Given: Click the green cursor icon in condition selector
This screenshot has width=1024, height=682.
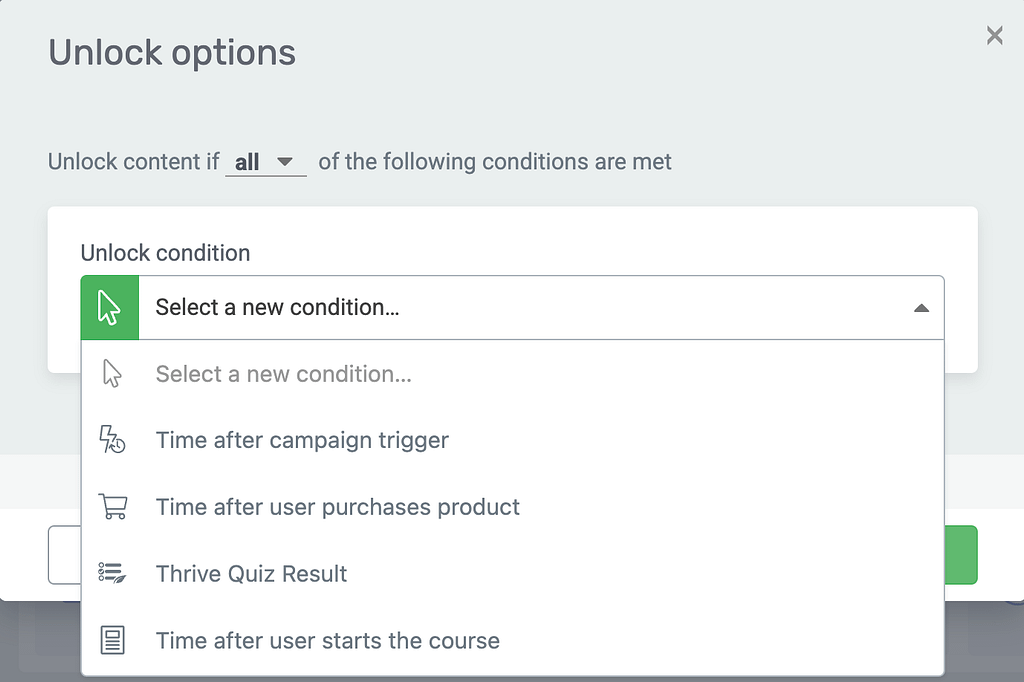Looking at the screenshot, I should [110, 308].
